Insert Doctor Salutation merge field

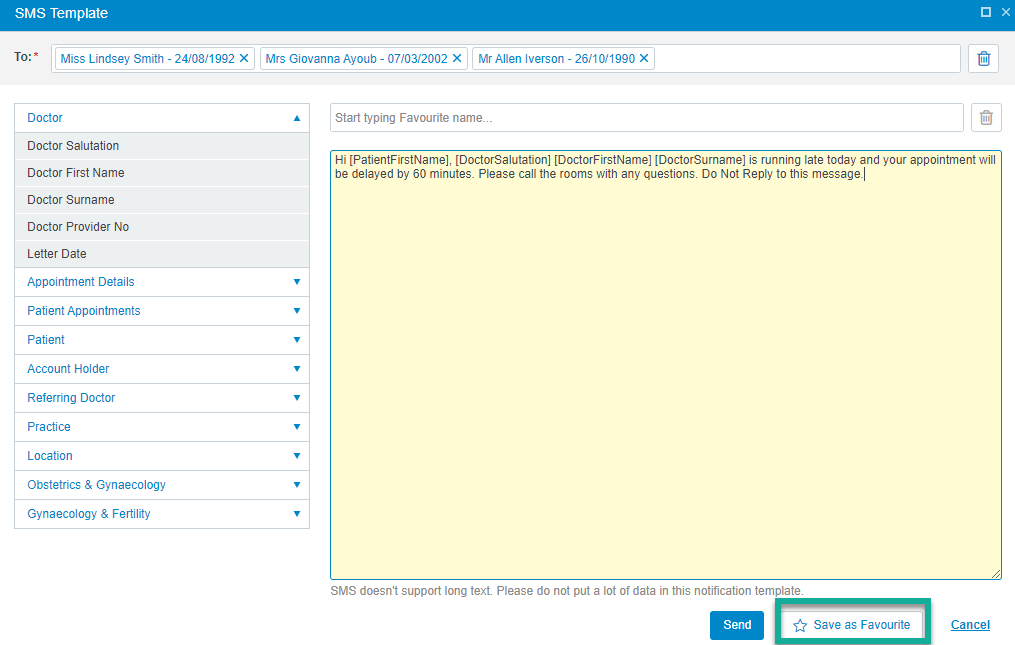point(162,146)
